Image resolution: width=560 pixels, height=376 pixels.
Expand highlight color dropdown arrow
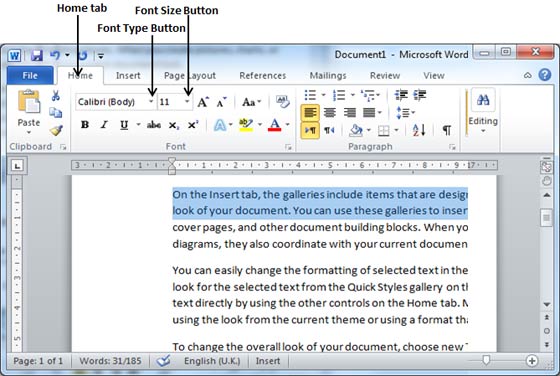[260, 125]
